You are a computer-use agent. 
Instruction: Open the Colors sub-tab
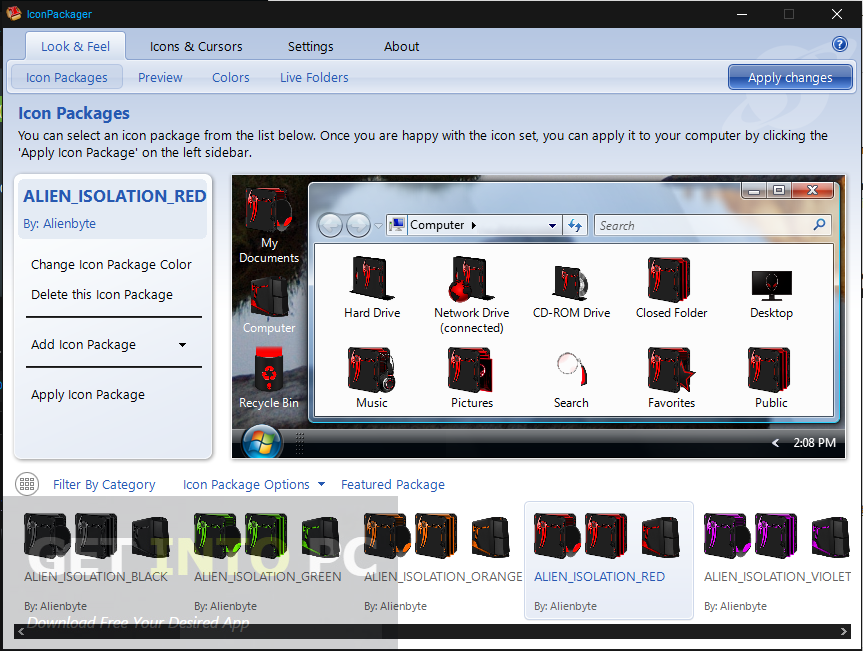pos(230,77)
